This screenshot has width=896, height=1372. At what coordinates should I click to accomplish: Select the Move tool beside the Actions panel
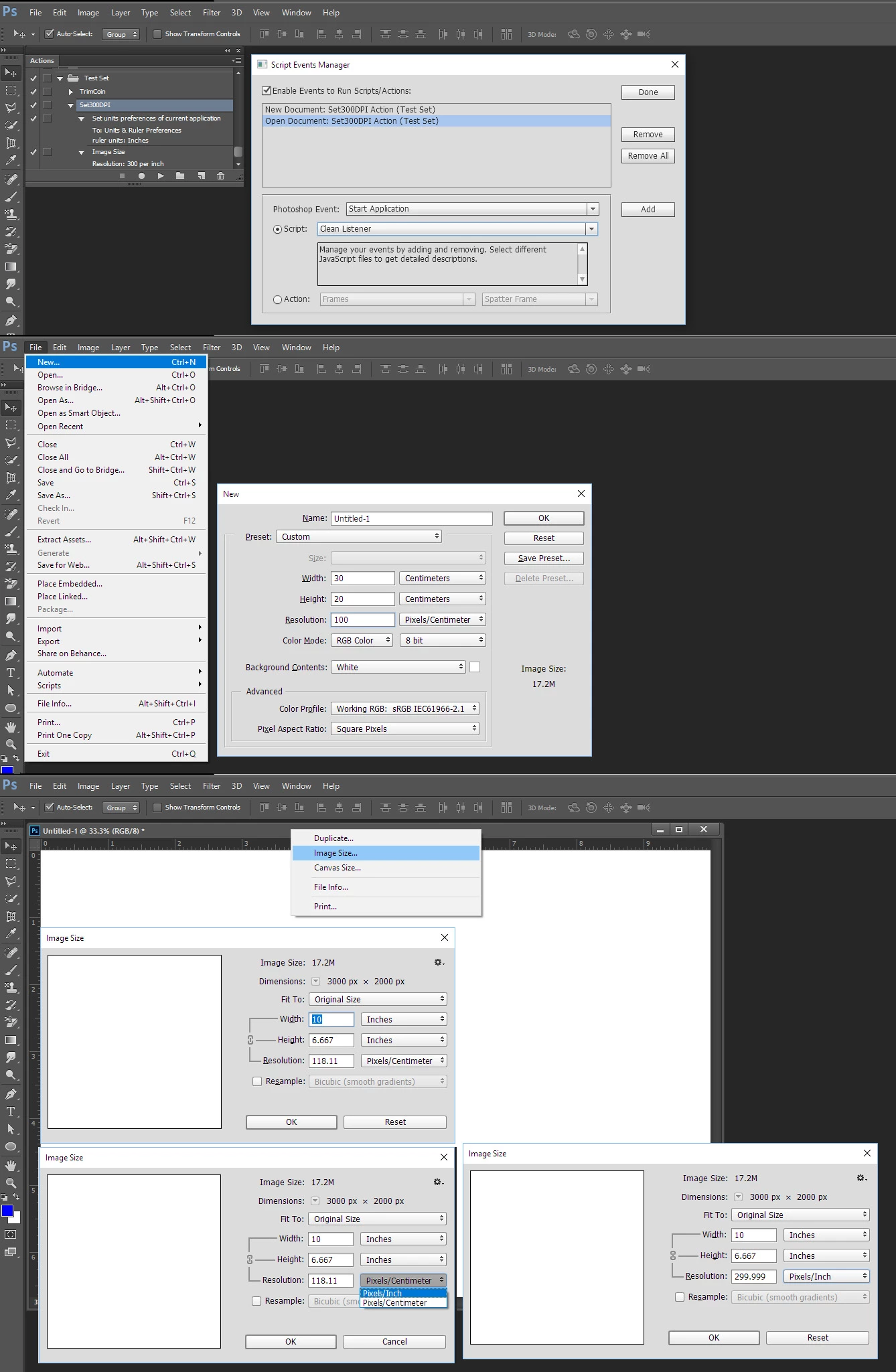coord(11,72)
